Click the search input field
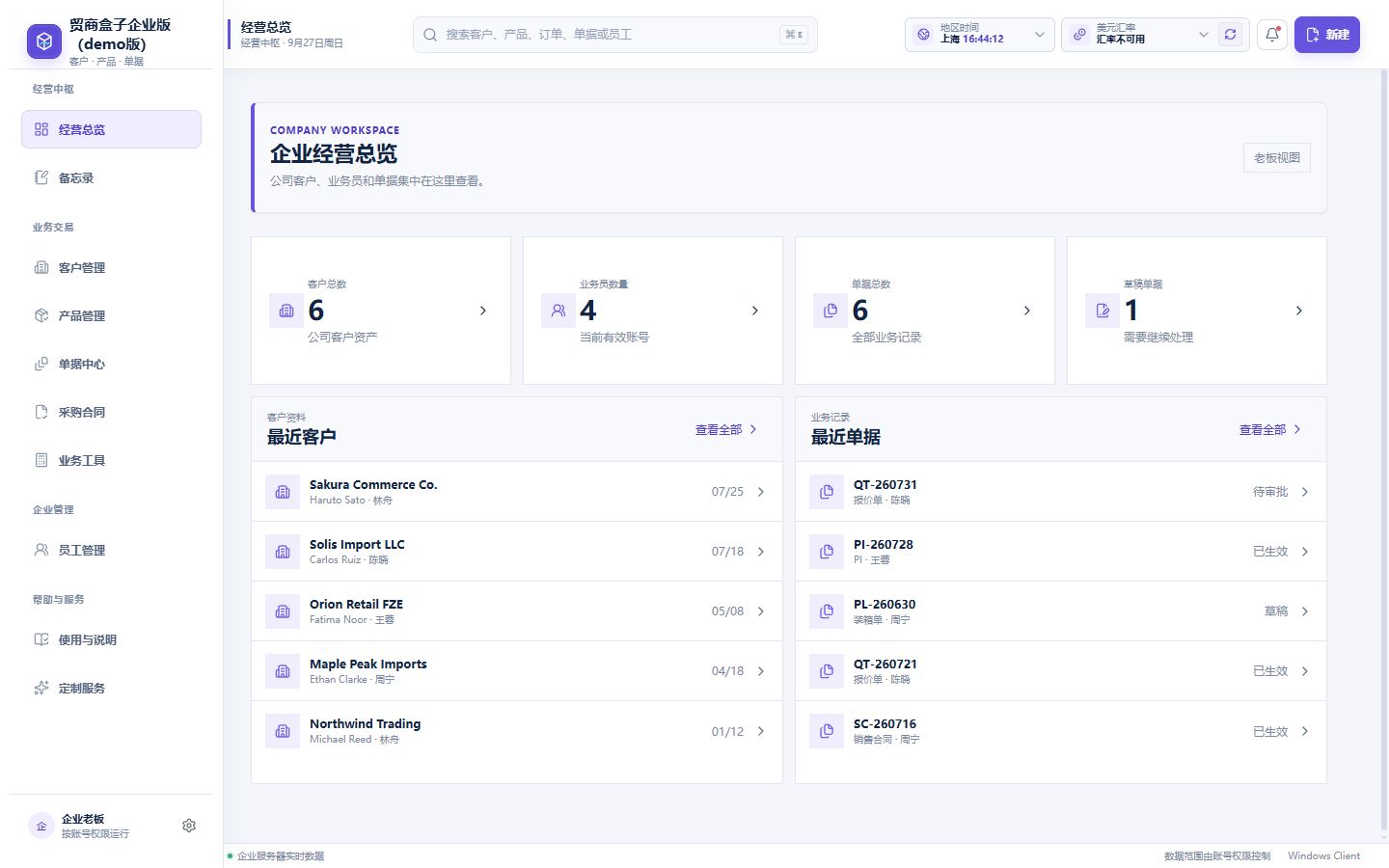 tap(615, 35)
